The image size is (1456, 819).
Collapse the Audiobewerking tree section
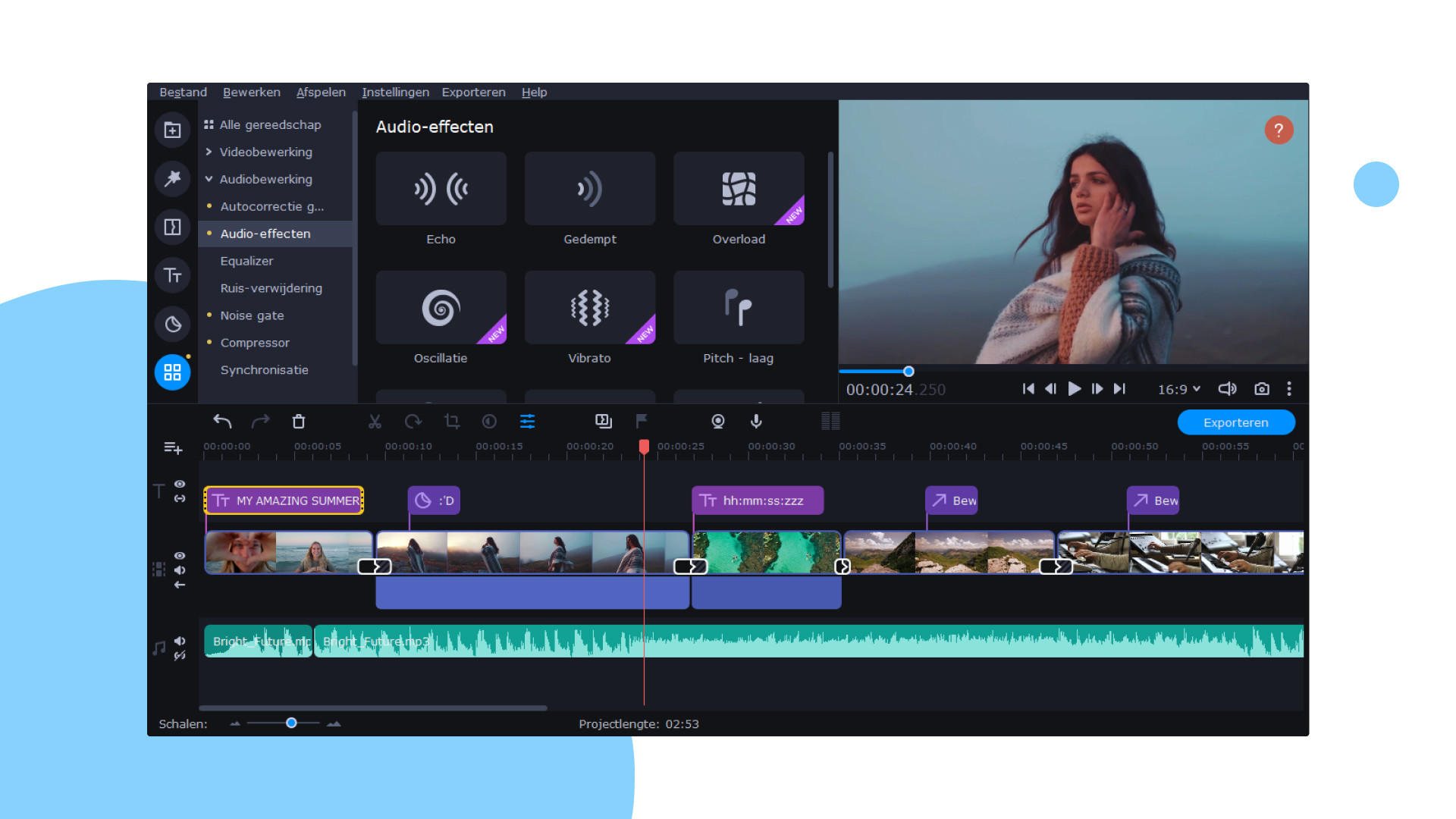tap(209, 179)
